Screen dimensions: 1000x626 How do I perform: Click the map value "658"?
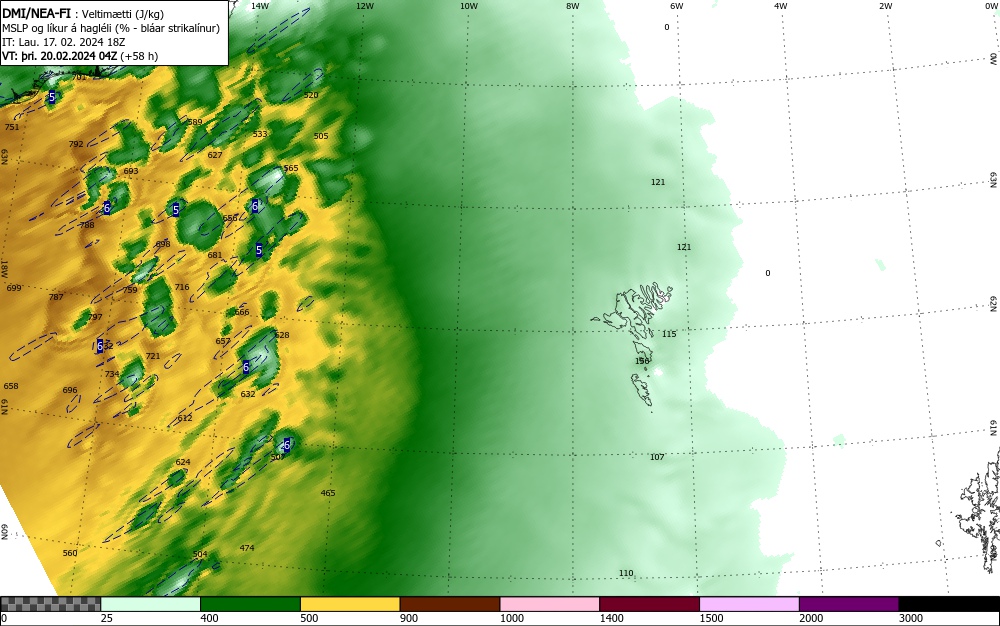pos(11,386)
